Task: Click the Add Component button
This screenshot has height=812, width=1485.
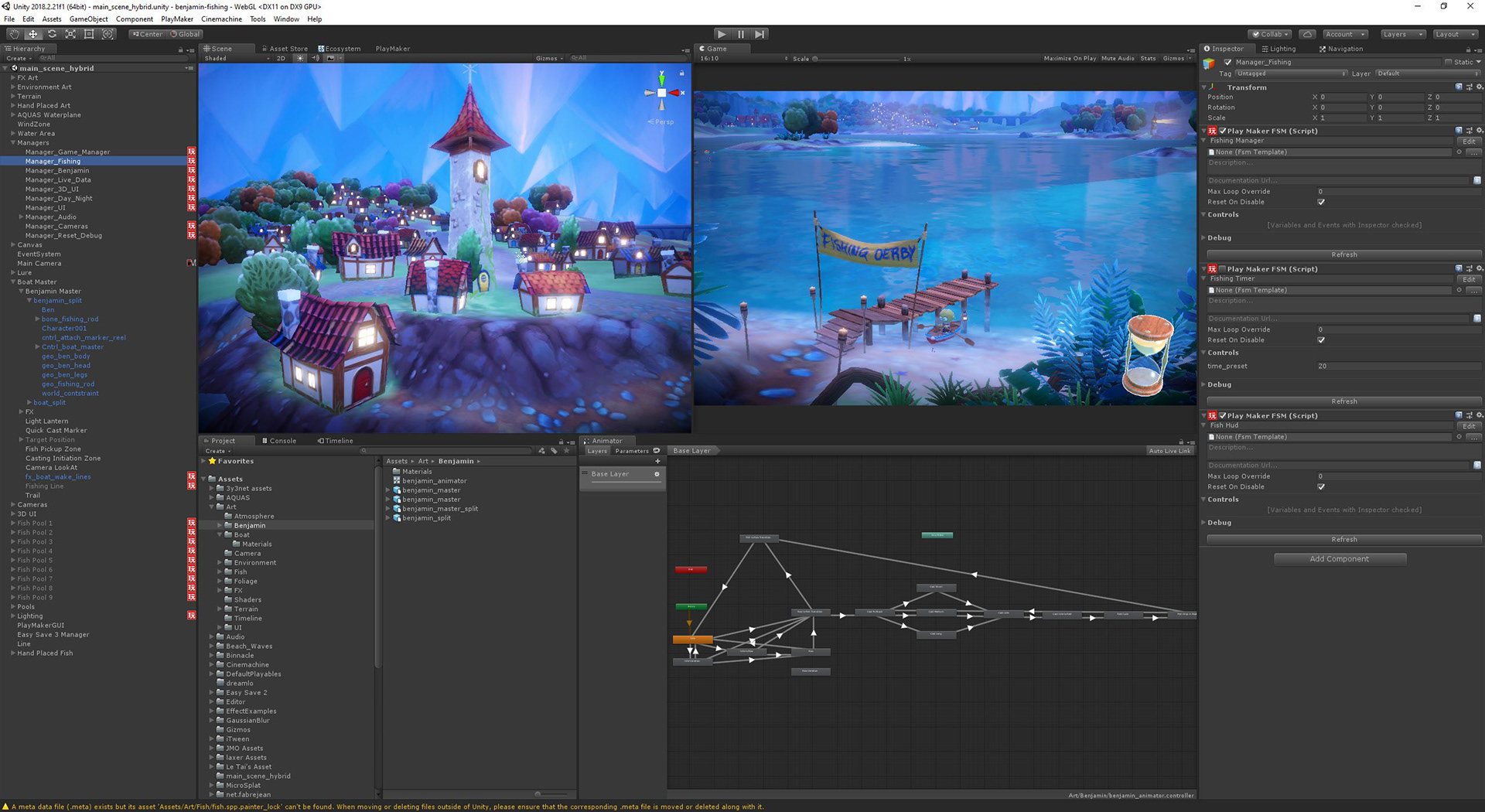Action: [1340, 558]
